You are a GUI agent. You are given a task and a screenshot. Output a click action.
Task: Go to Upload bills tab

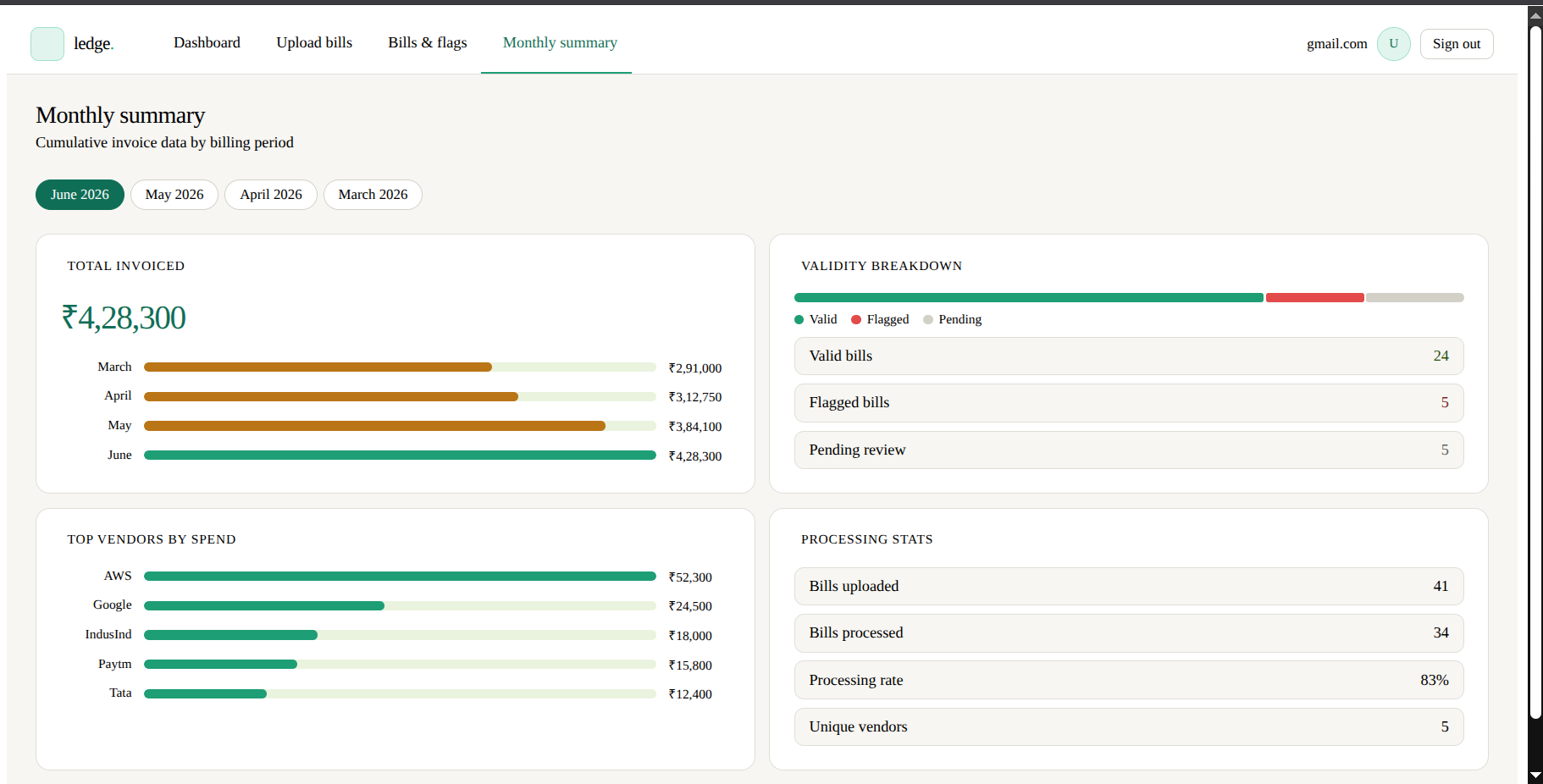pos(314,42)
